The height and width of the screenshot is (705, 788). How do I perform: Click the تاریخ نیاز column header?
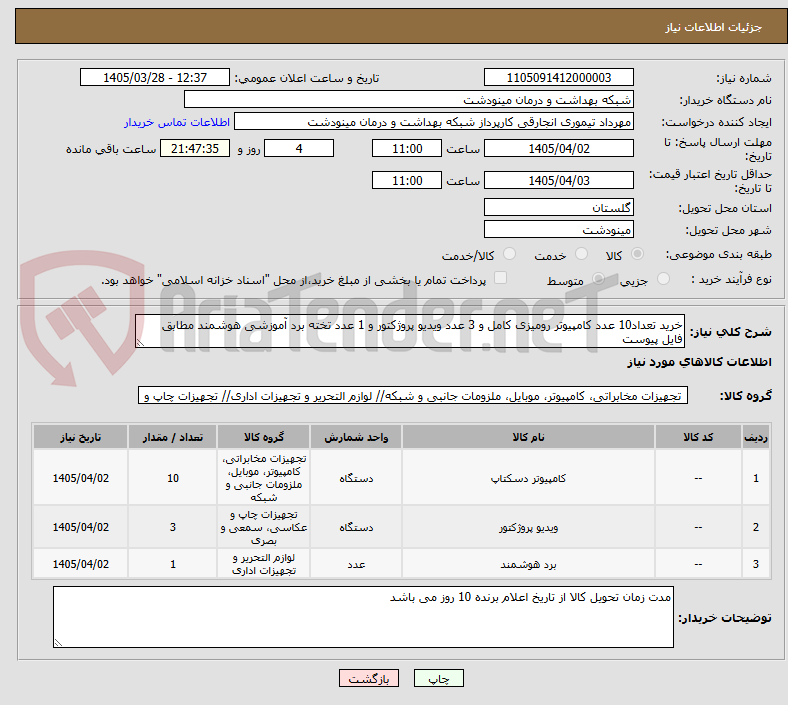coord(80,437)
